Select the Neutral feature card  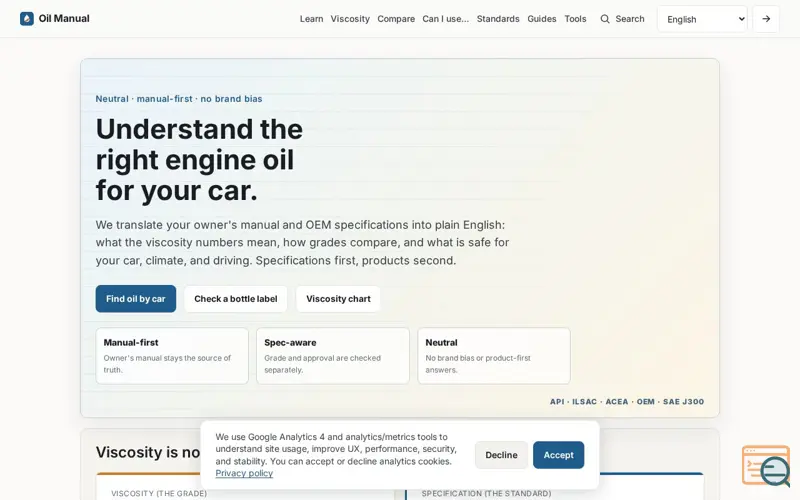(494, 356)
